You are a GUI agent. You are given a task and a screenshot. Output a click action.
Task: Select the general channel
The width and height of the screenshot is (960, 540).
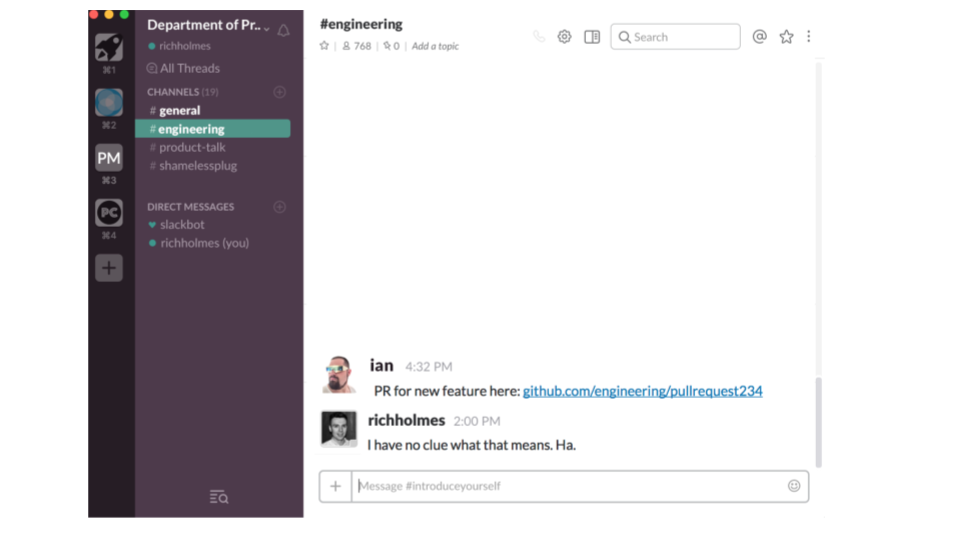point(180,111)
